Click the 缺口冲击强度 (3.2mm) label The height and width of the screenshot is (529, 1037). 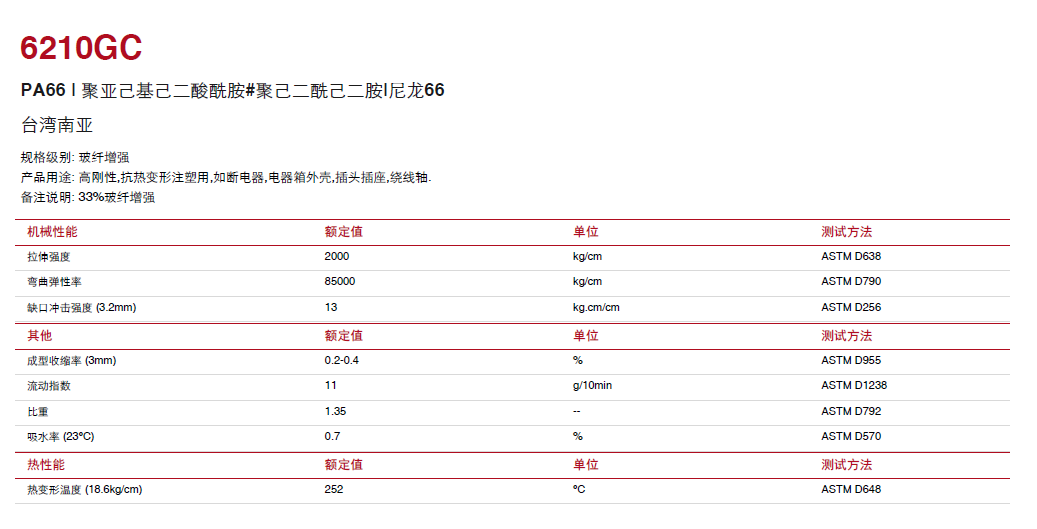point(81,307)
